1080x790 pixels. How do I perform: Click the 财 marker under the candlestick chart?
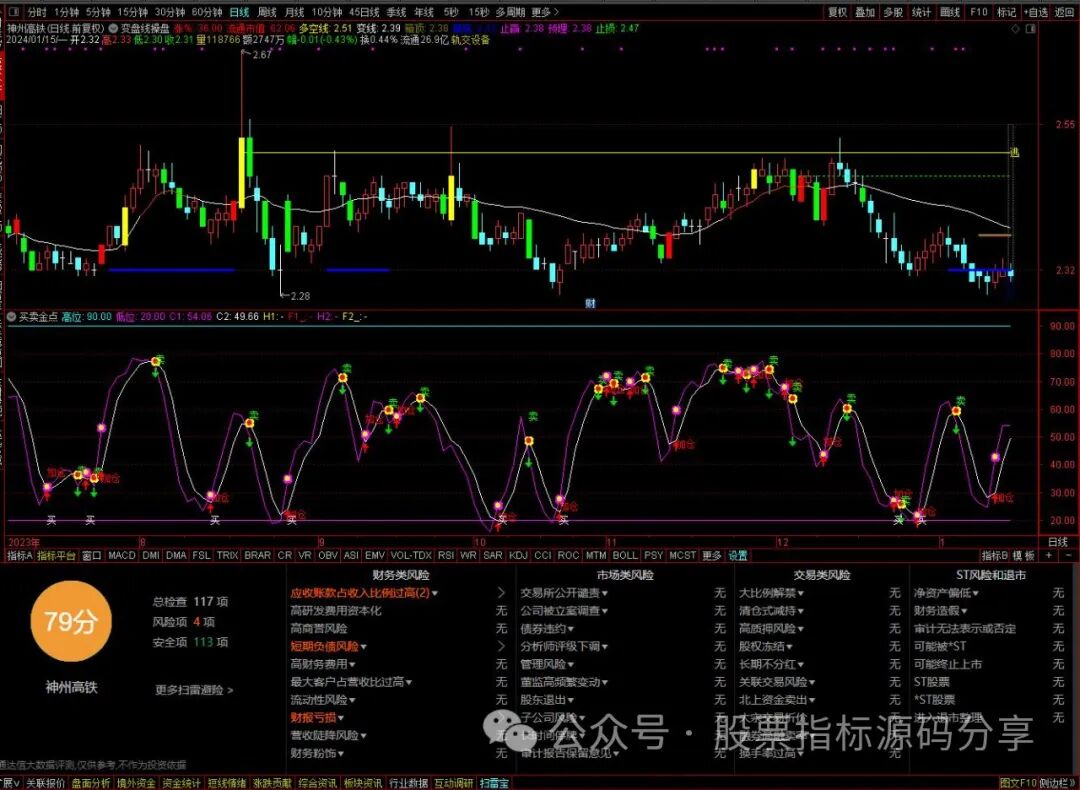pos(590,303)
